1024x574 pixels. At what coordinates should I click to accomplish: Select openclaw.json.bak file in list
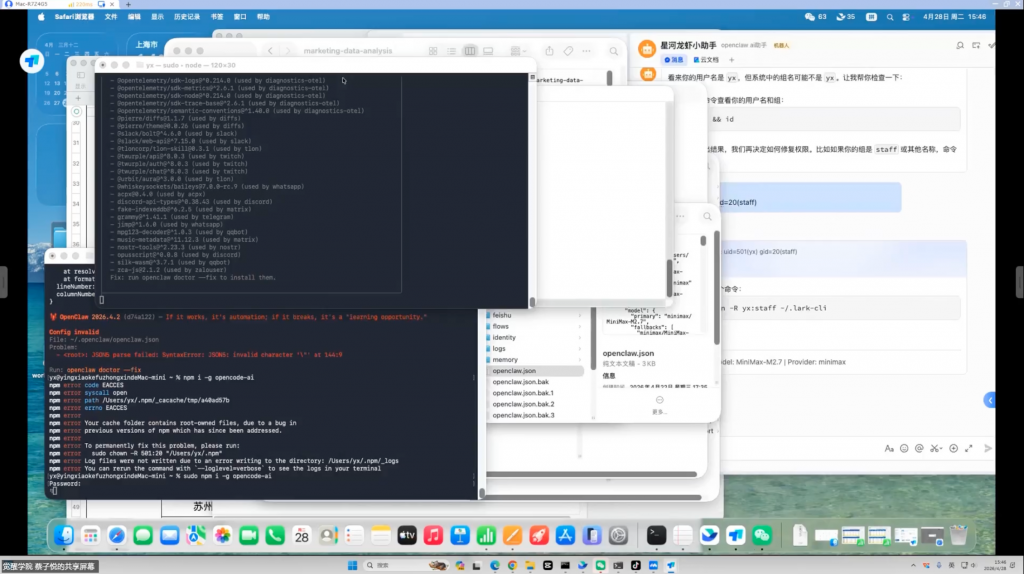click(520, 382)
